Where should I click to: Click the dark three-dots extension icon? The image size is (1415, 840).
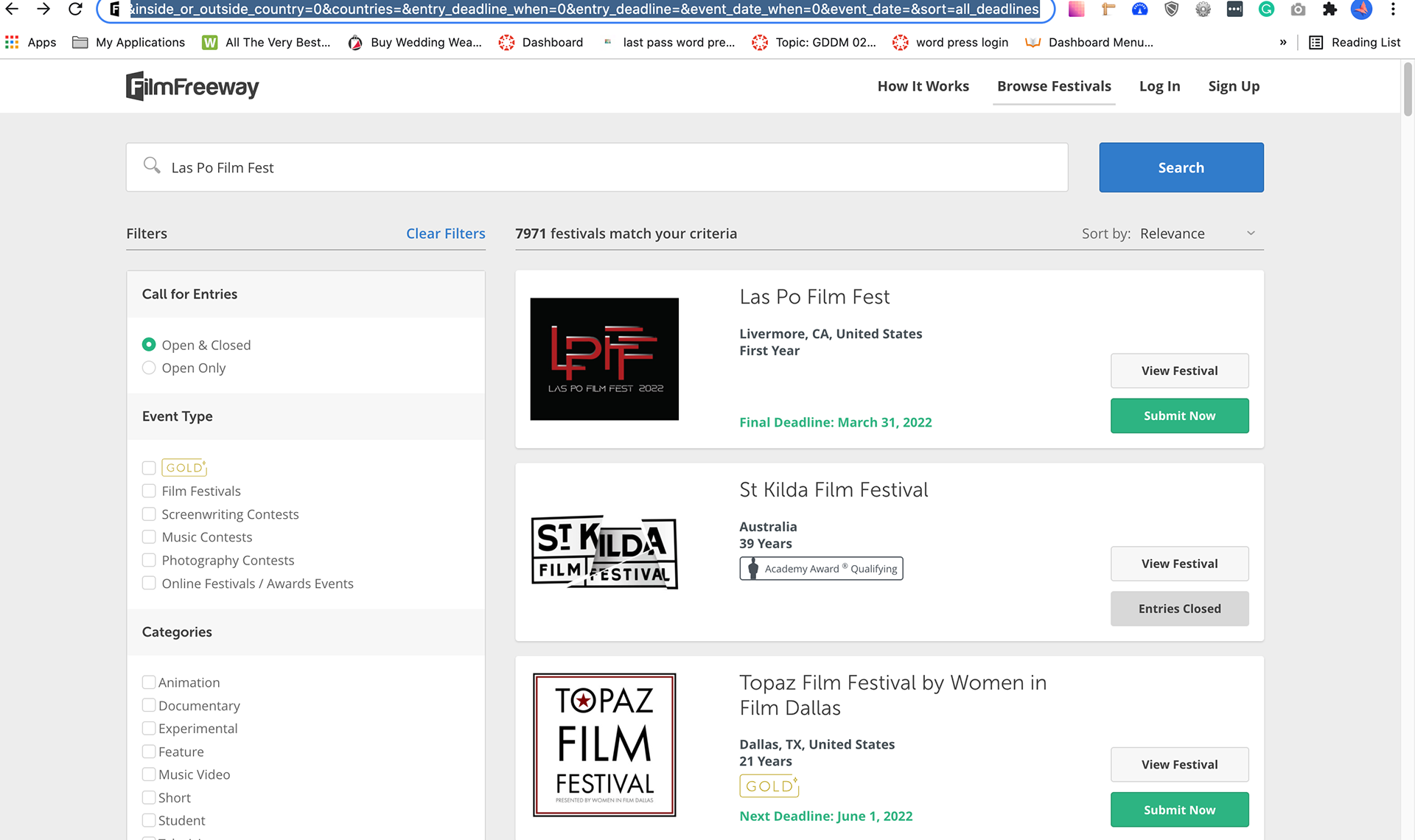1235,9
